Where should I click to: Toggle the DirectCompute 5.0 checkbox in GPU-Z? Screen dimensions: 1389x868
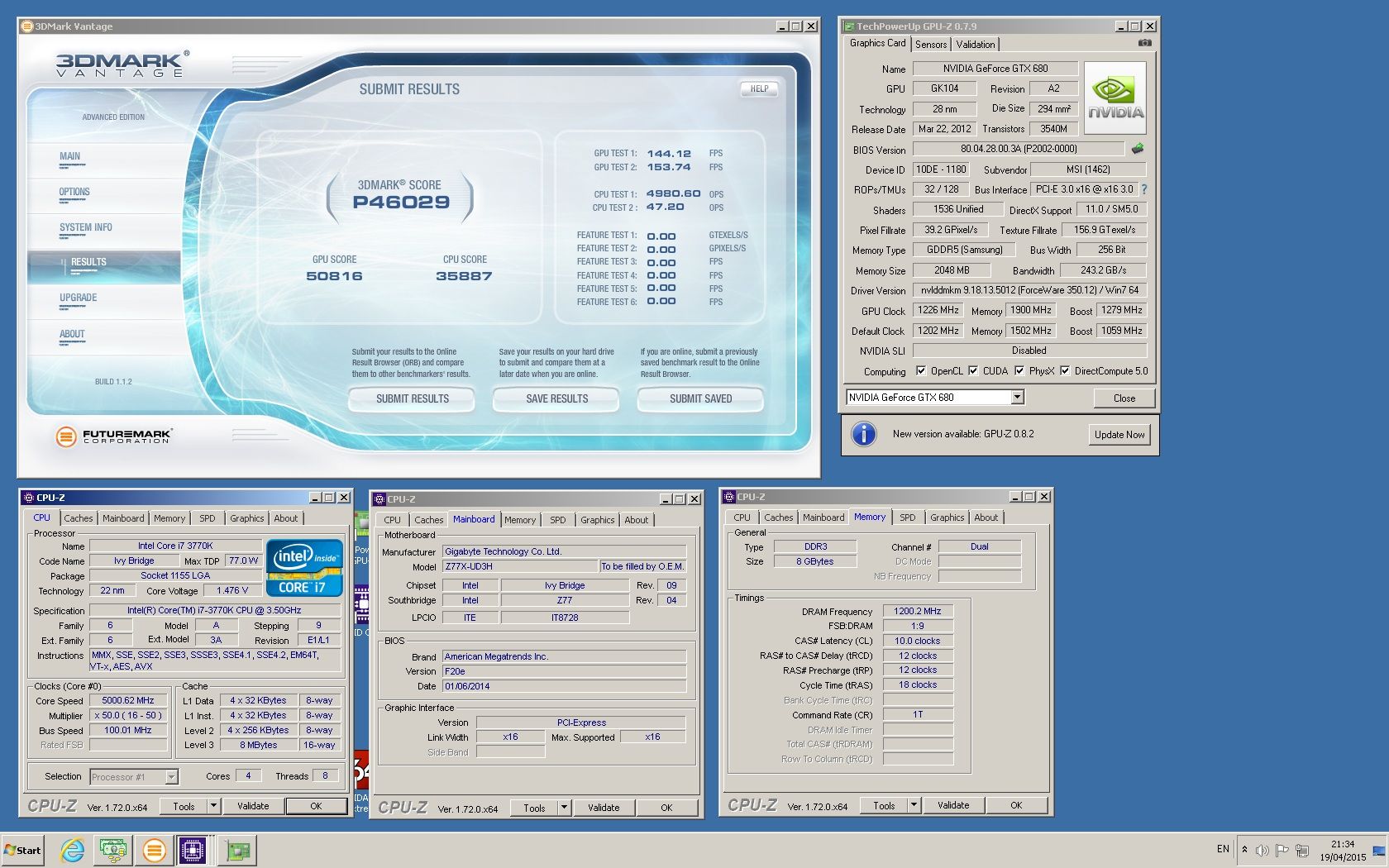pos(1065,371)
